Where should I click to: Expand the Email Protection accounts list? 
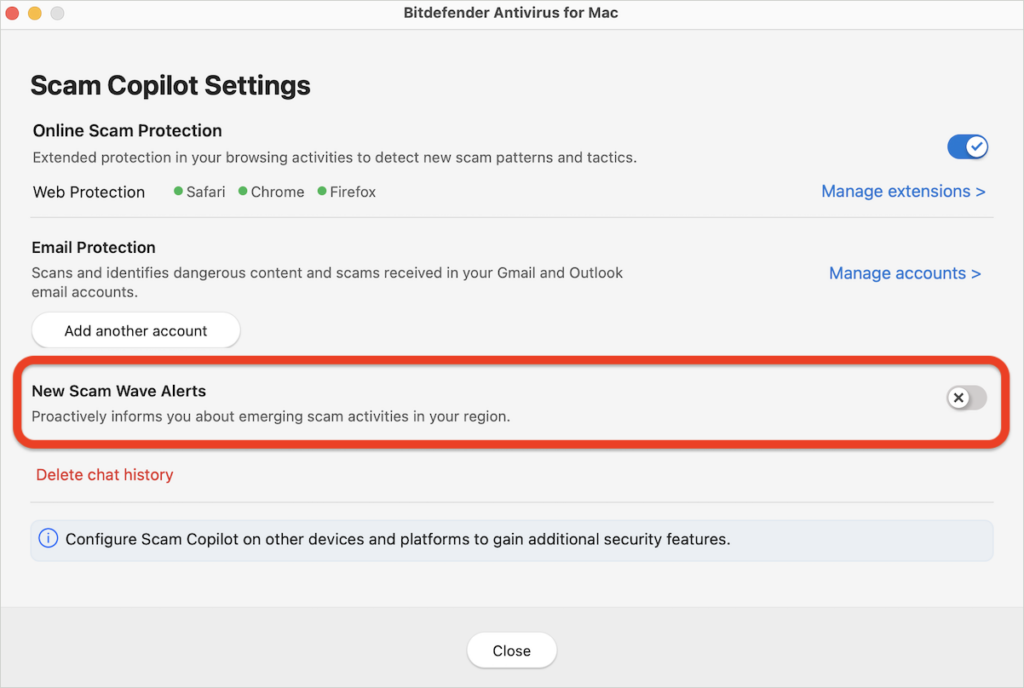(x=135, y=330)
